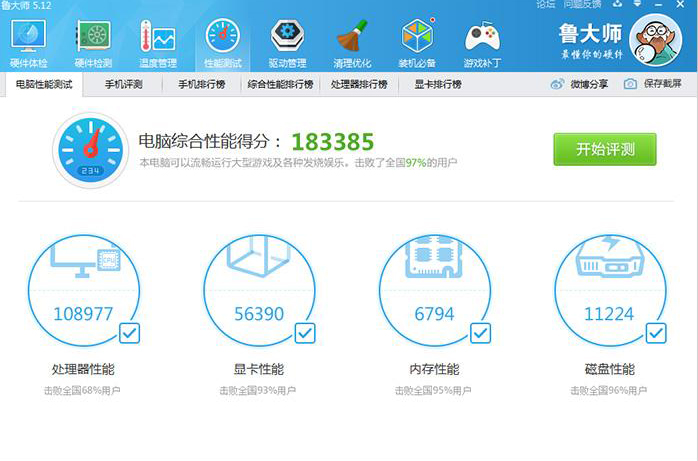This screenshot has width=698, height=461.
Task: Click the 击败全国68%用户 text
Action: point(82,391)
